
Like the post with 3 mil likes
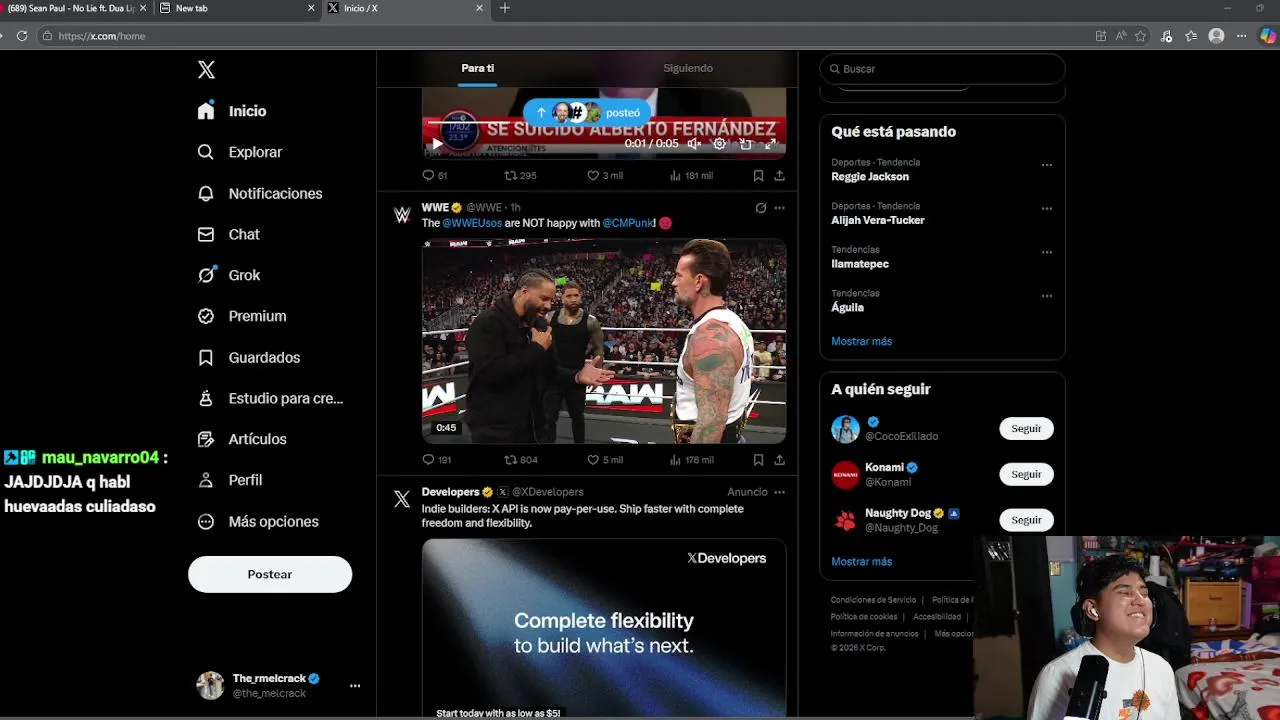(605, 175)
